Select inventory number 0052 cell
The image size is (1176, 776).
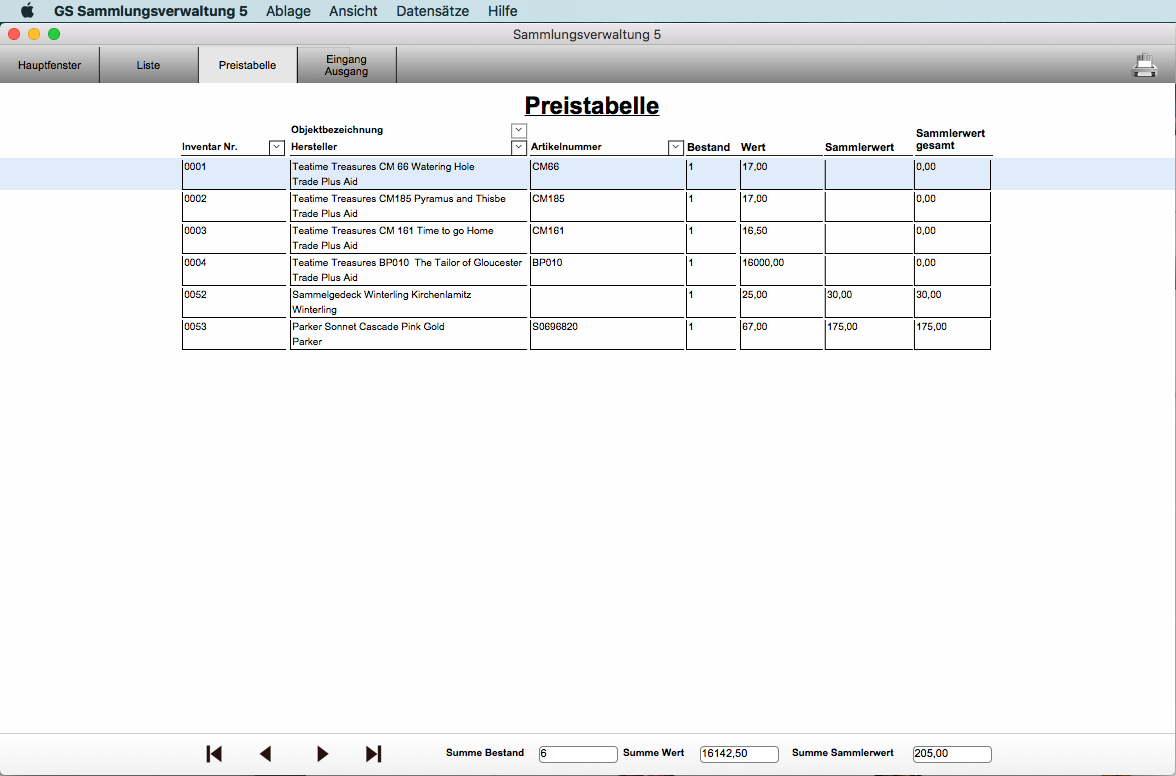pyautogui.click(x=233, y=302)
